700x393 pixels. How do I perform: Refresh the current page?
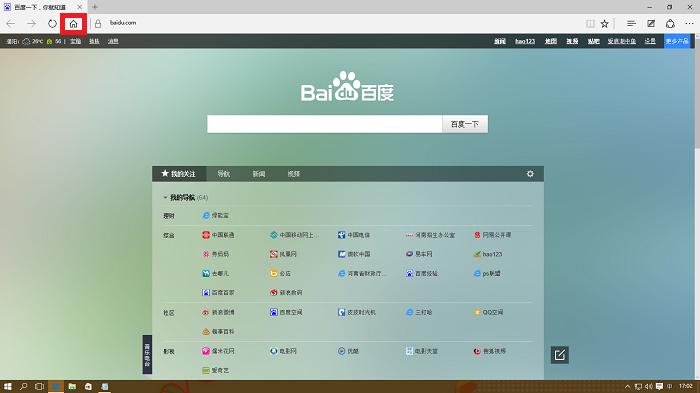click(52, 24)
